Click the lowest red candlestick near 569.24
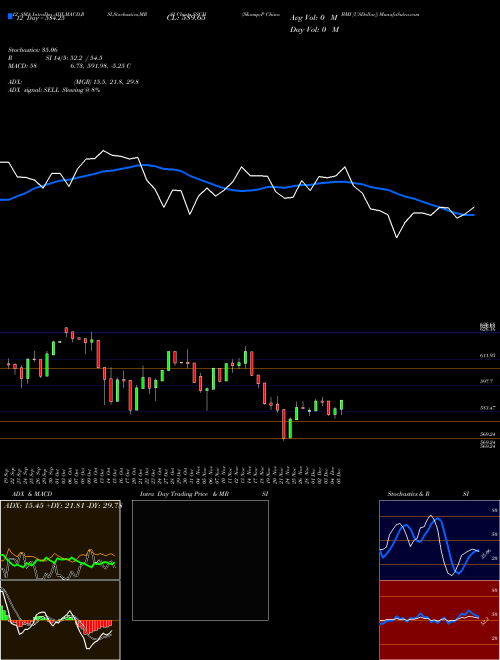Viewport: 500px width, 660px height. click(284, 424)
